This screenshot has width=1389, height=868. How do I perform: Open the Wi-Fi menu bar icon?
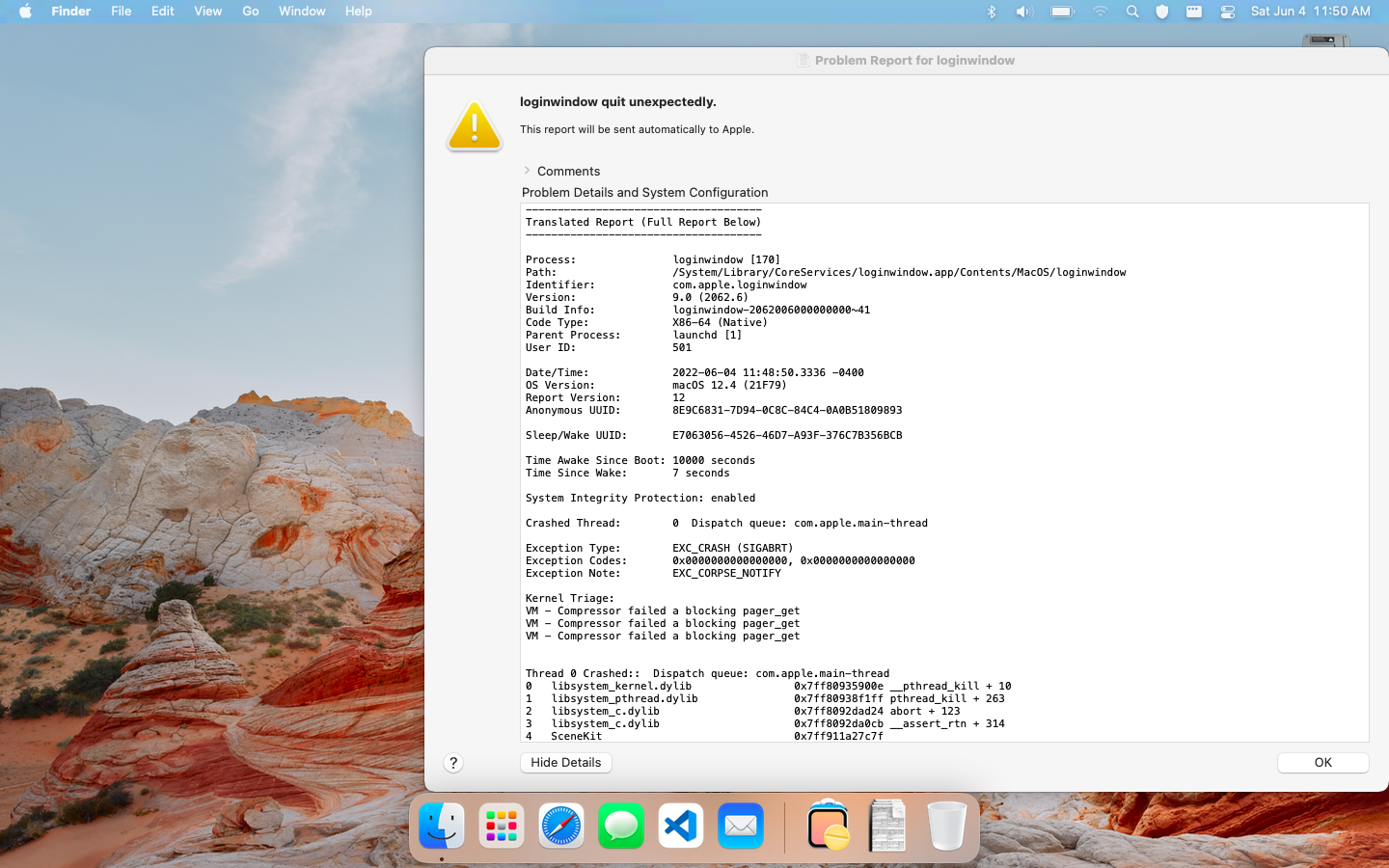click(x=1101, y=12)
